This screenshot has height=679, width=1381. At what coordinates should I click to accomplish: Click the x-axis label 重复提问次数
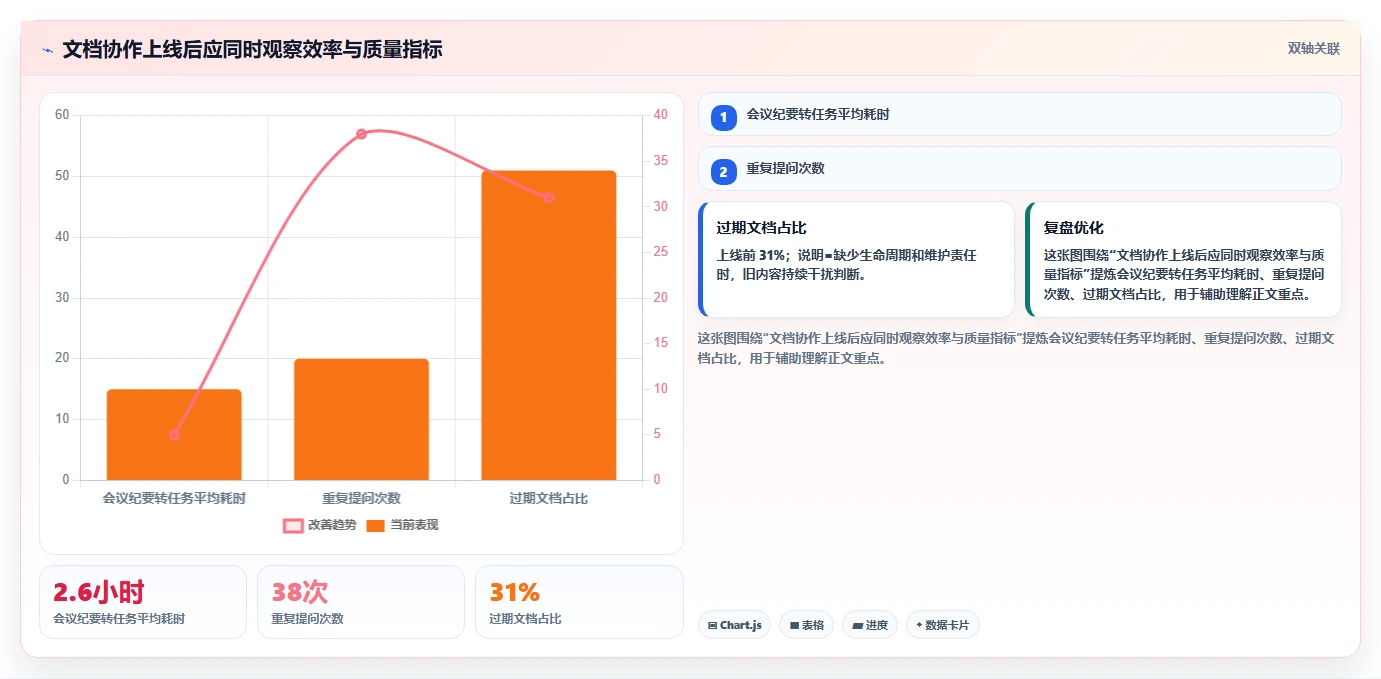click(361, 498)
